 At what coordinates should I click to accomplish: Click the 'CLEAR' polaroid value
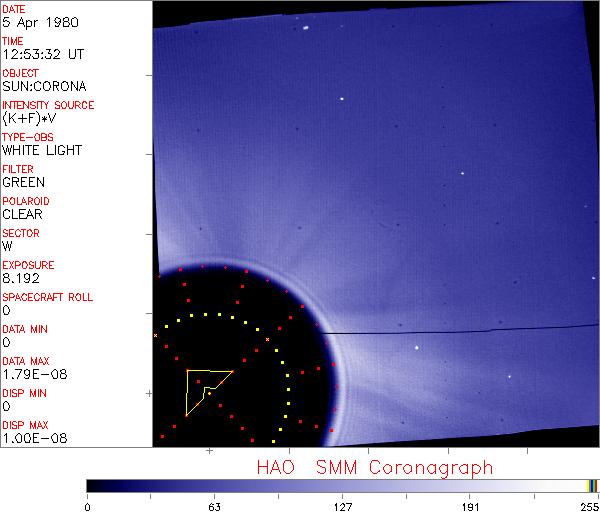pos(23,215)
